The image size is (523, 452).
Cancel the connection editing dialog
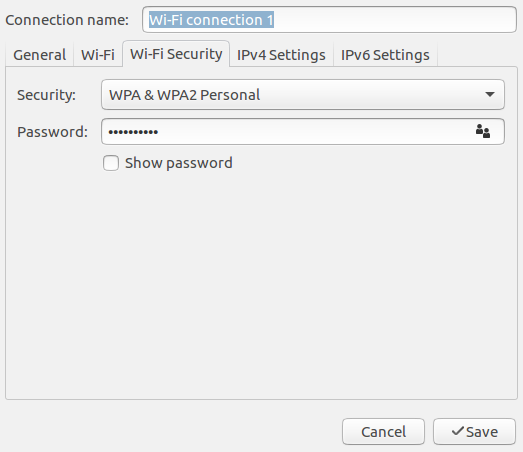(x=383, y=432)
